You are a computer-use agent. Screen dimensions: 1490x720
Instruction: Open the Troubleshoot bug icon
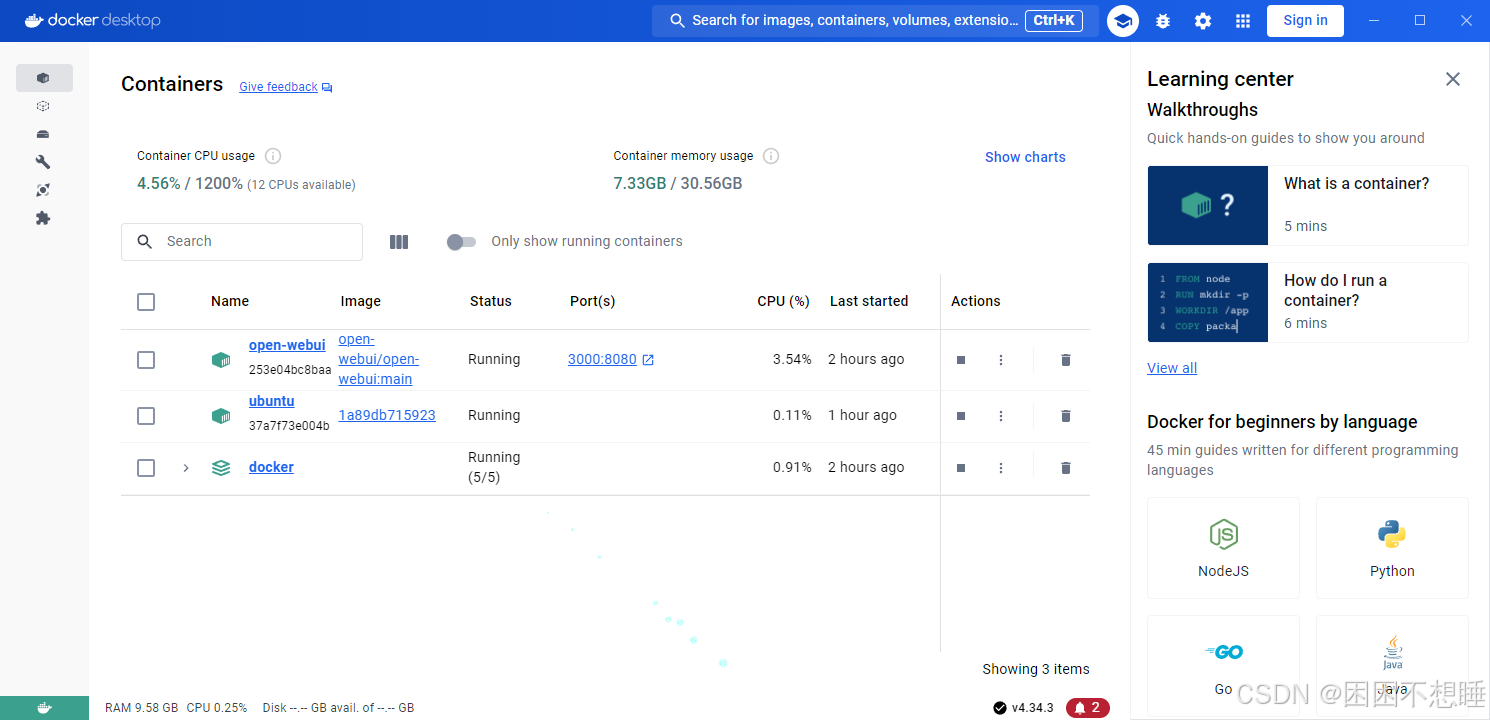(x=1163, y=21)
